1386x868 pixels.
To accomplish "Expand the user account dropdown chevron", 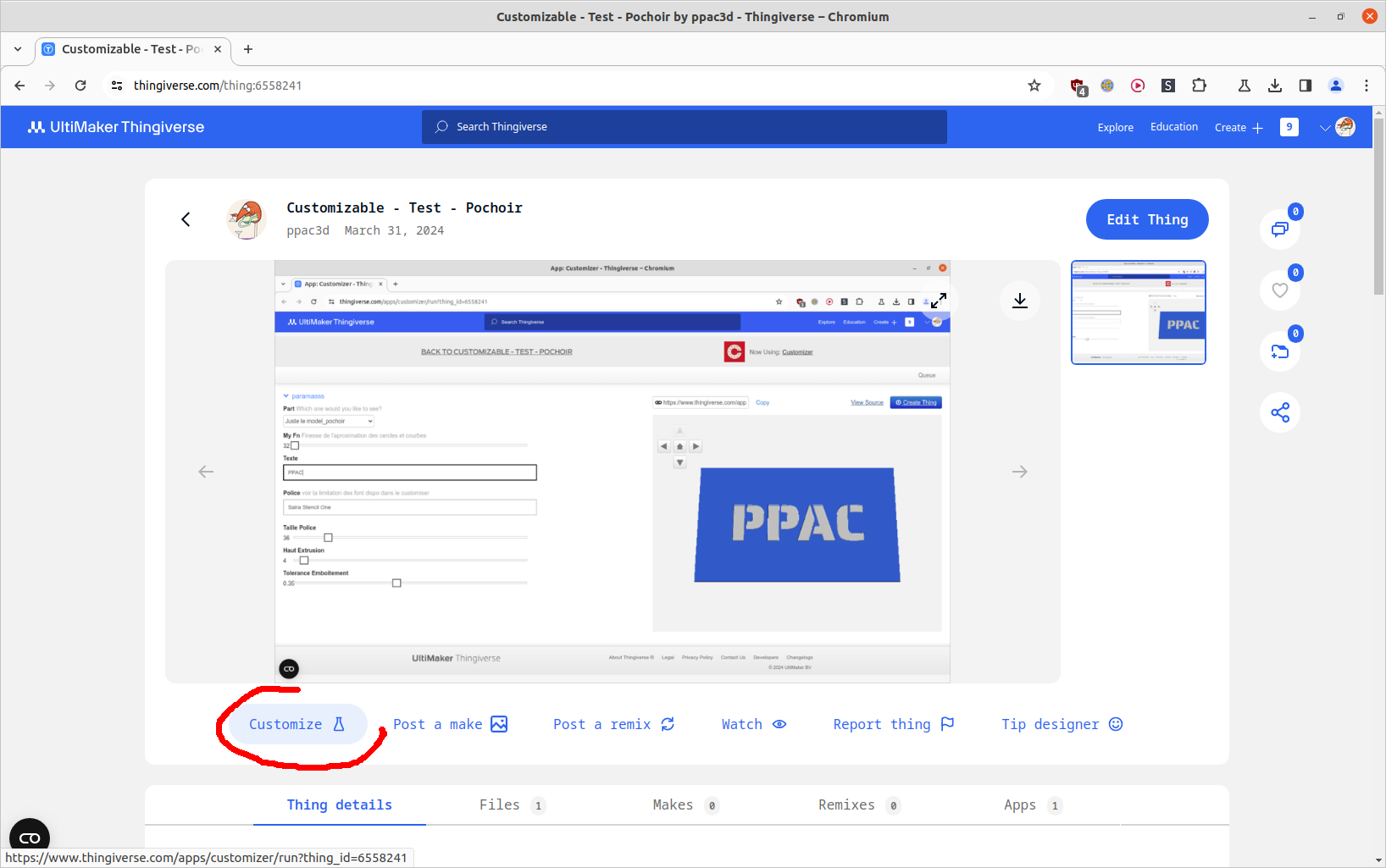I will [1326, 128].
